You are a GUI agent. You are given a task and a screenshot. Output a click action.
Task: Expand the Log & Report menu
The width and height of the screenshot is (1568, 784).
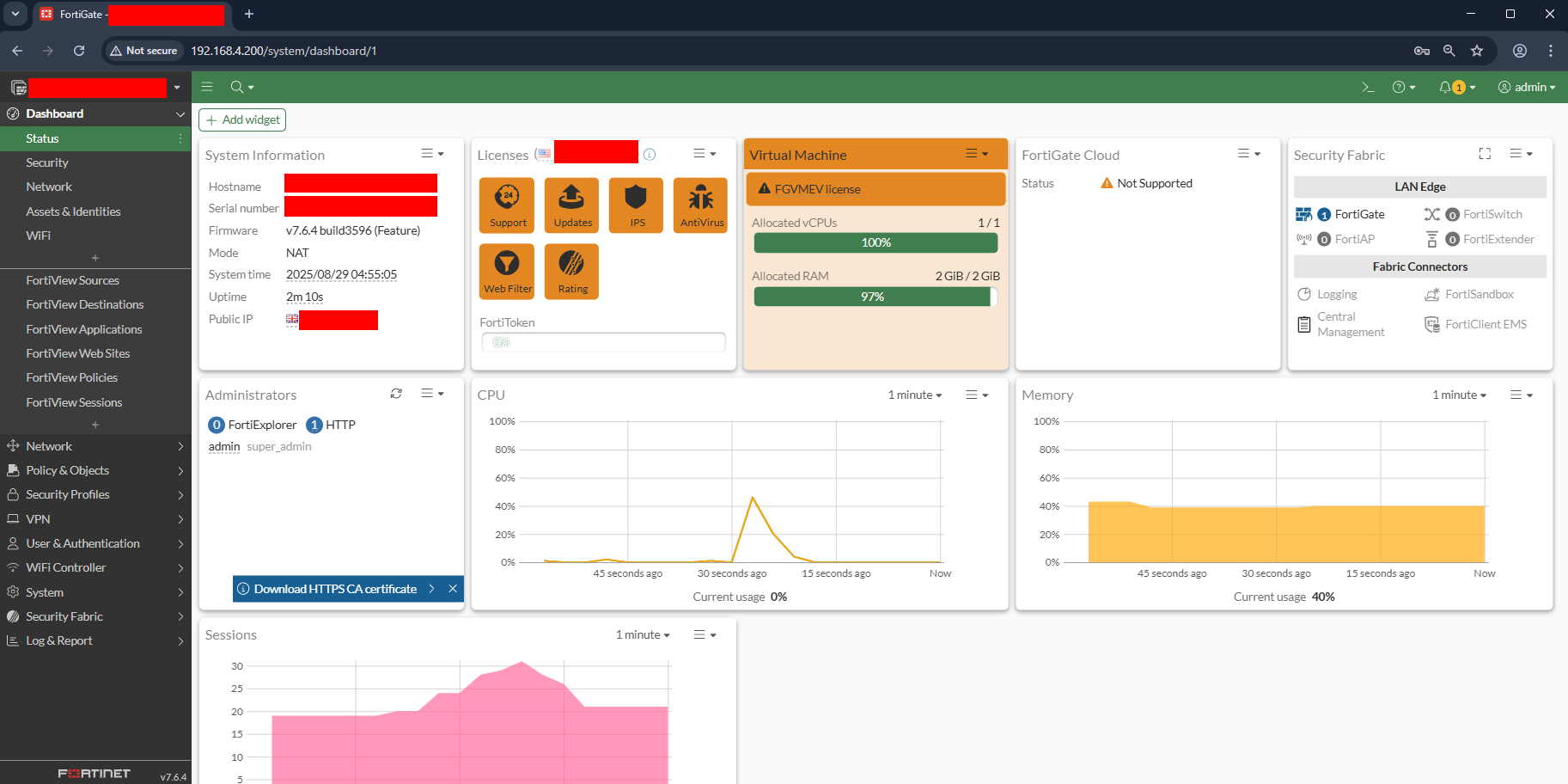(x=95, y=640)
